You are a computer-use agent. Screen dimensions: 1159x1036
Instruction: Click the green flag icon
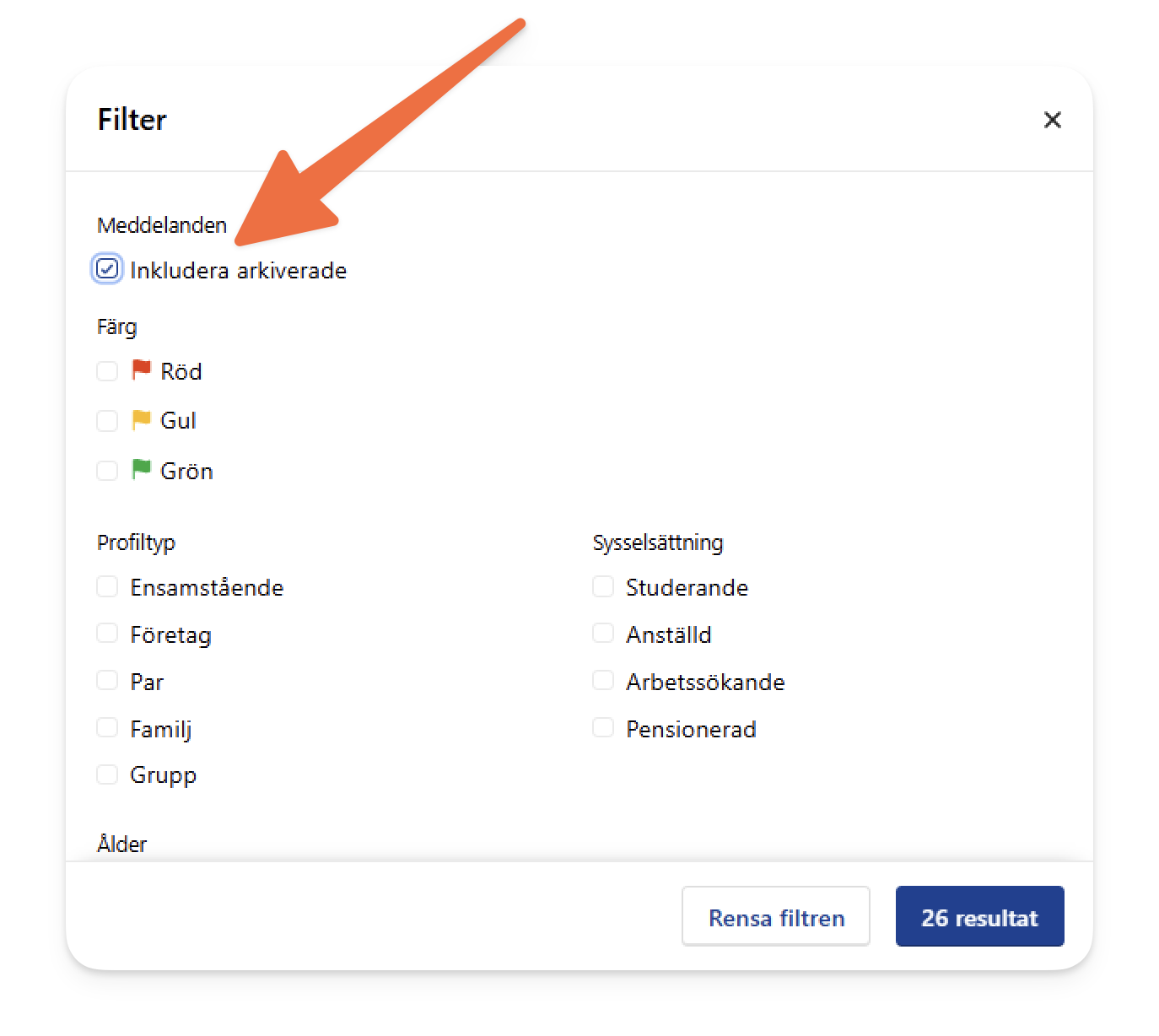(141, 469)
